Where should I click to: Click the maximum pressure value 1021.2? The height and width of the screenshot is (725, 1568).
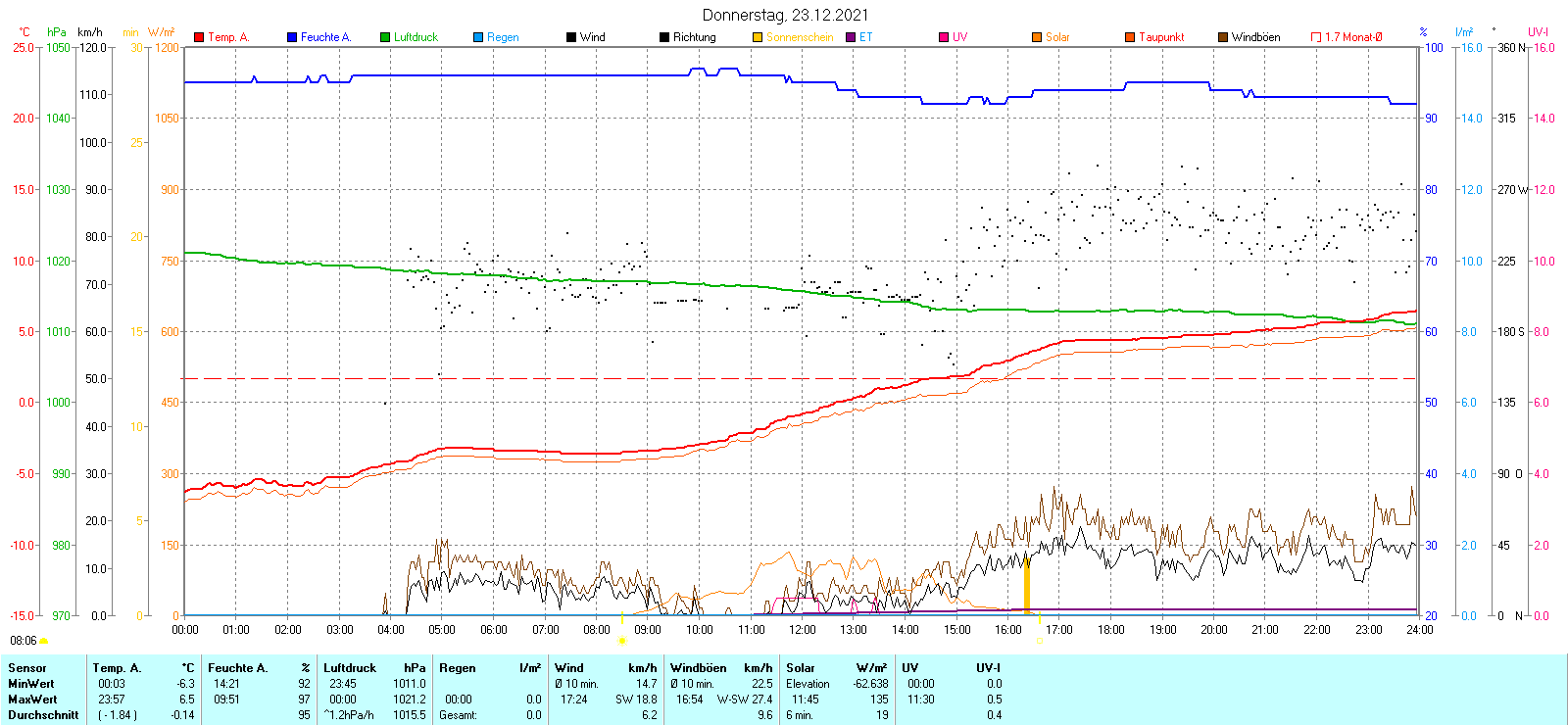click(x=410, y=700)
